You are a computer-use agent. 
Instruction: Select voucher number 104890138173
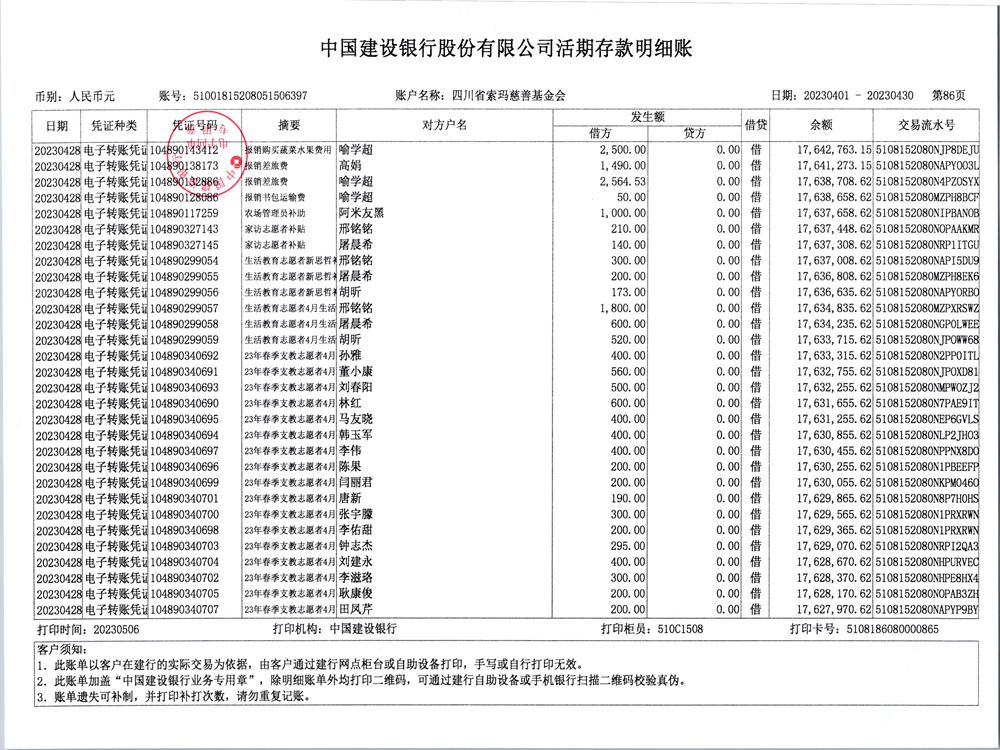184,166
